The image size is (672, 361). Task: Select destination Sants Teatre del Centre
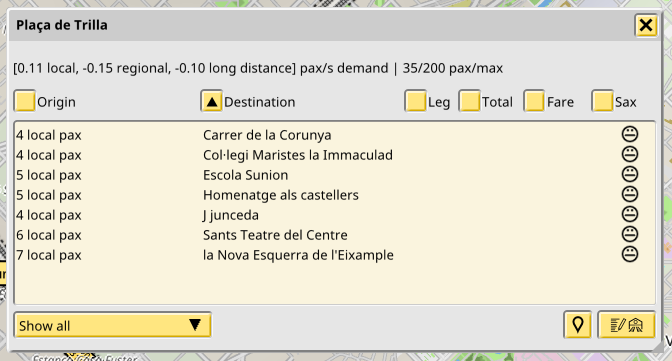point(275,235)
